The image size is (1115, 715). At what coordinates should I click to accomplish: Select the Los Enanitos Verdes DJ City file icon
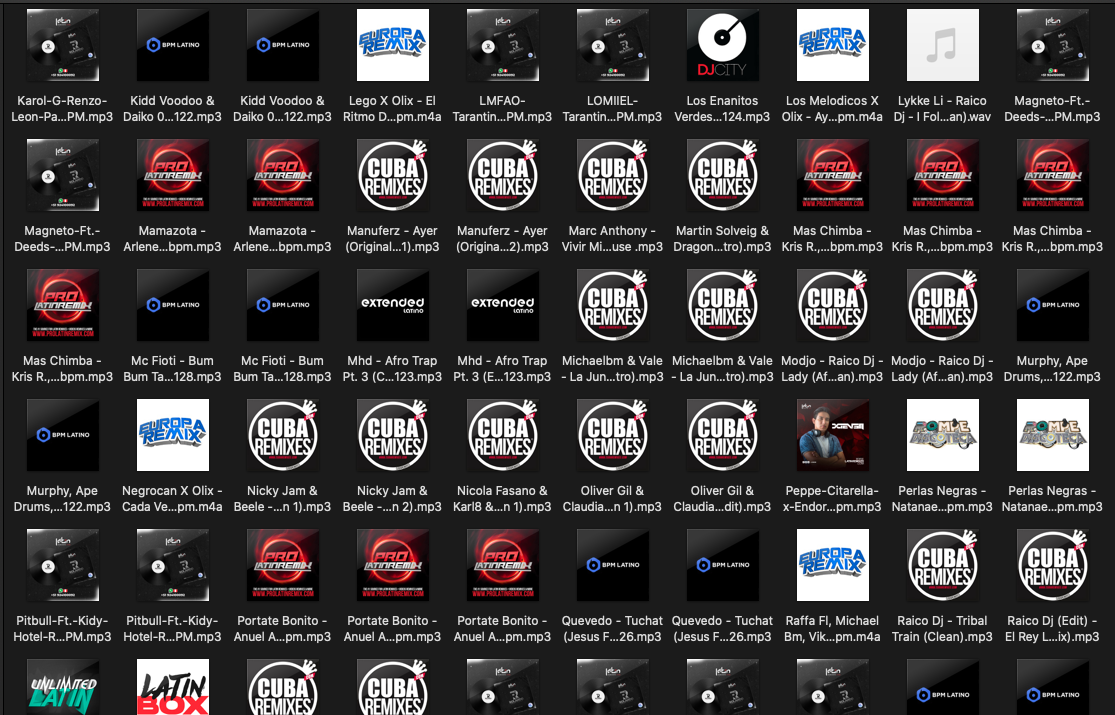click(x=723, y=45)
